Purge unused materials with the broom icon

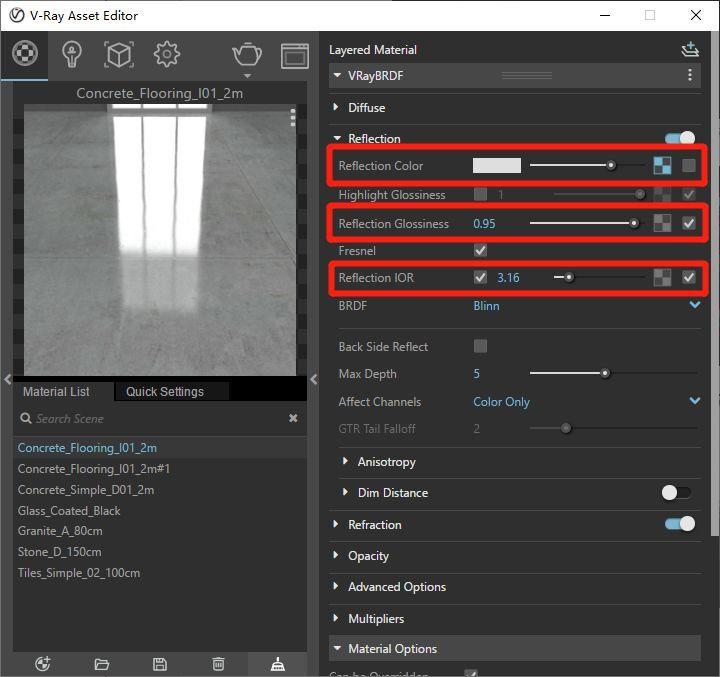point(278,664)
